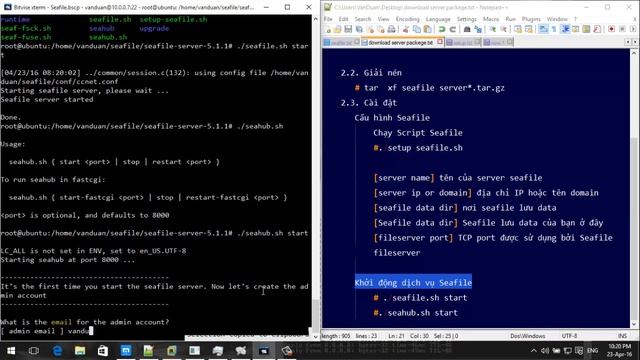Viewport: 640px width, 360px height.
Task: Open the Macro menu
Action: click(x=491, y=19)
